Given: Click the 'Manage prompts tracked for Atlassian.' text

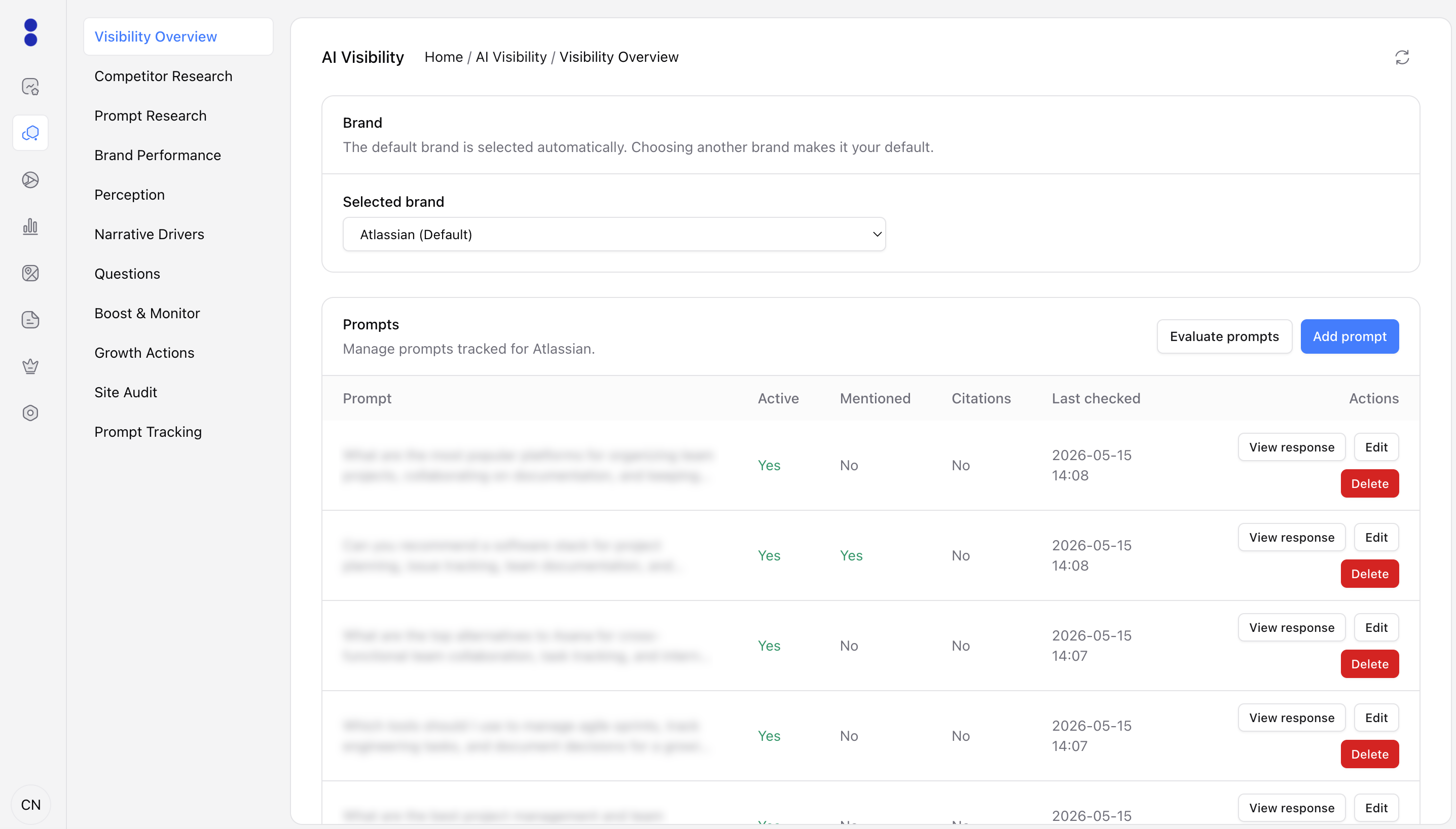Looking at the screenshot, I should click(x=469, y=349).
